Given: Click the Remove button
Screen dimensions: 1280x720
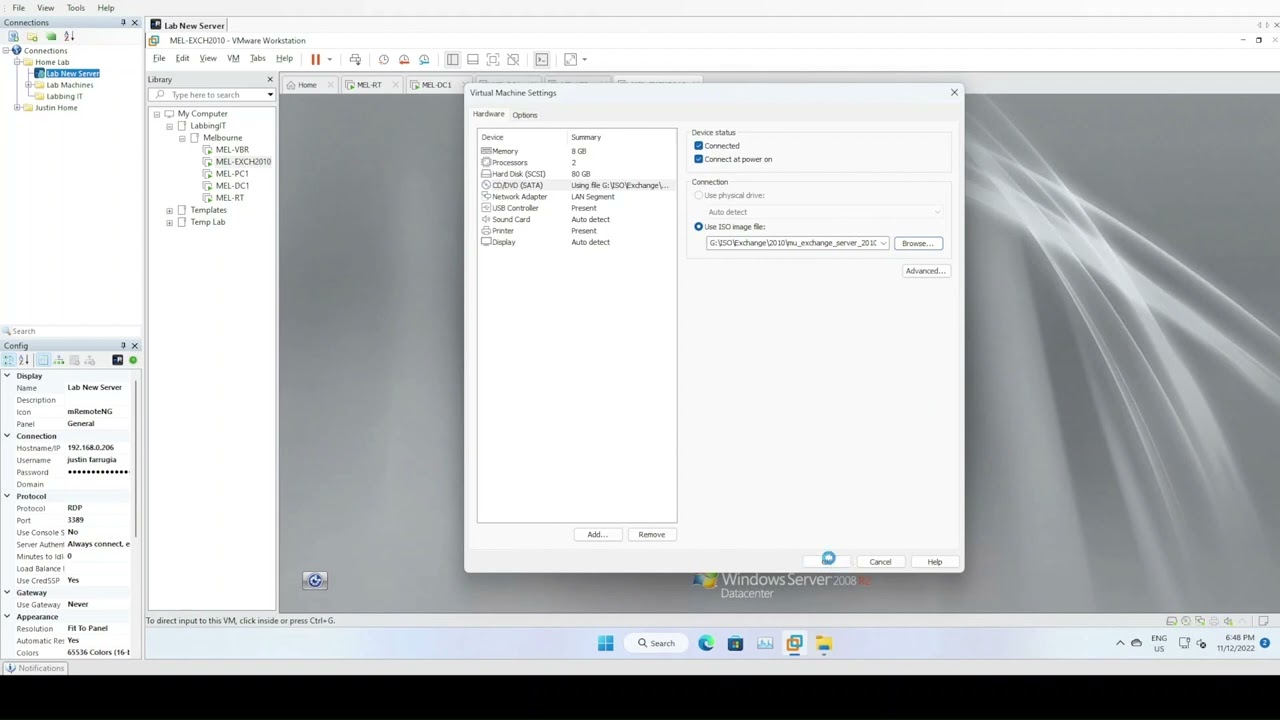Looking at the screenshot, I should coord(651,535).
